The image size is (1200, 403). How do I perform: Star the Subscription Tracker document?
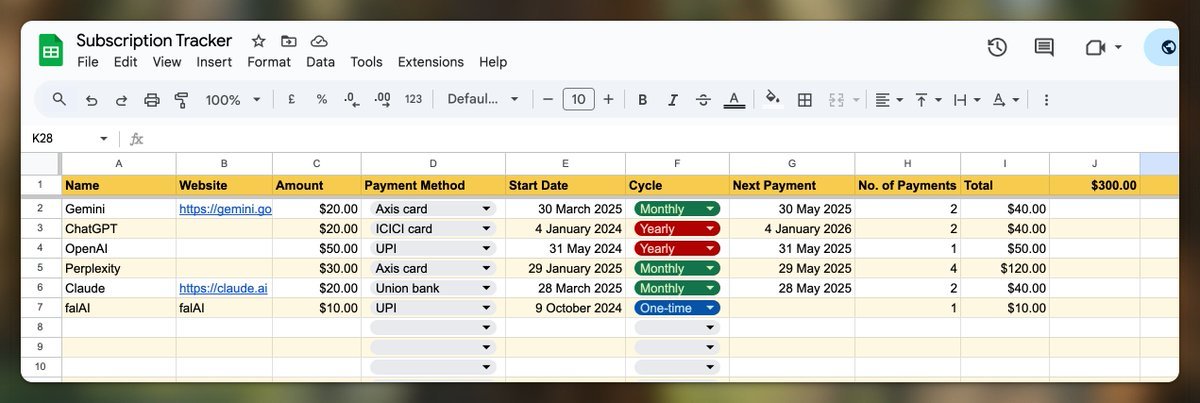coord(258,41)
